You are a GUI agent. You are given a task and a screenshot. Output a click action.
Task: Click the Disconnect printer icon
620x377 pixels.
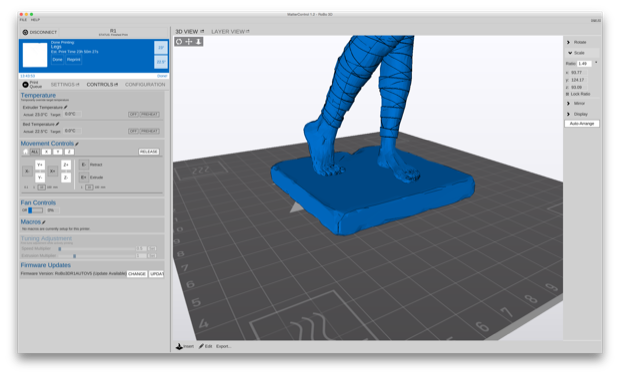[x=25, y=32]
